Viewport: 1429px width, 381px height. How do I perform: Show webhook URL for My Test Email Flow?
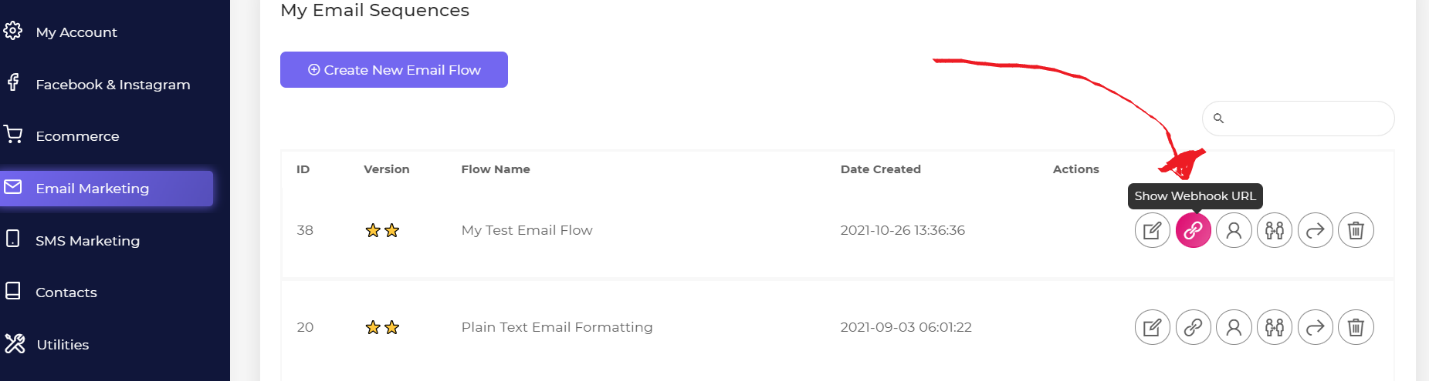pos(1193,231)
